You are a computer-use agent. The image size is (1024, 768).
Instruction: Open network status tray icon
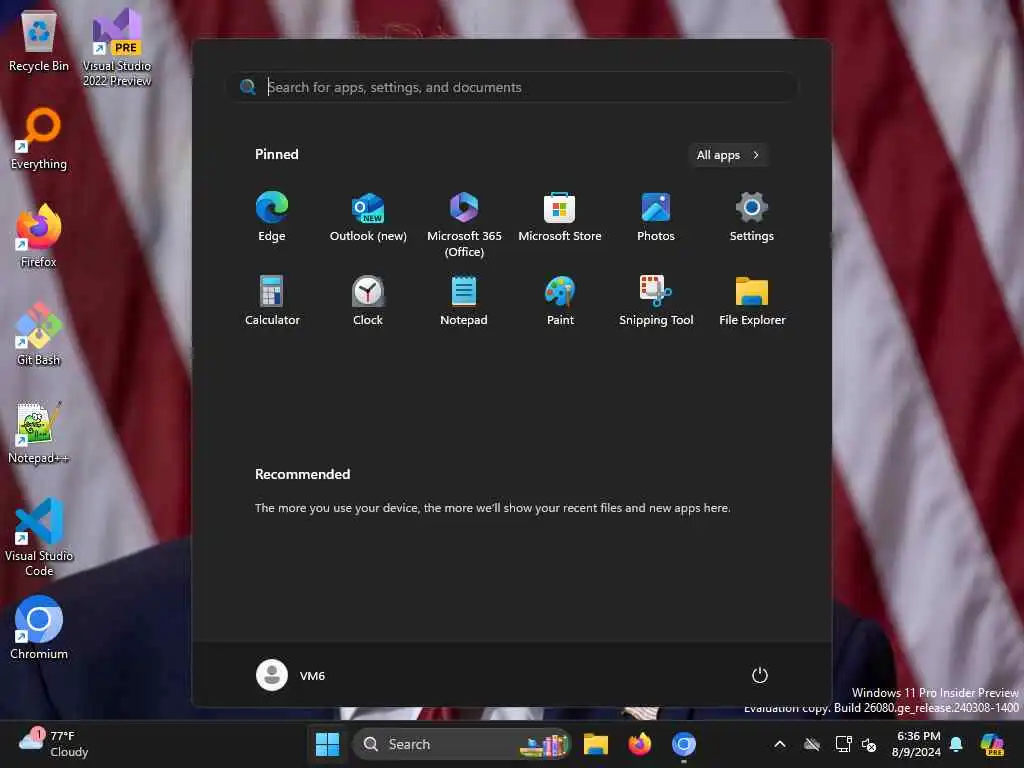pos(843,744)
